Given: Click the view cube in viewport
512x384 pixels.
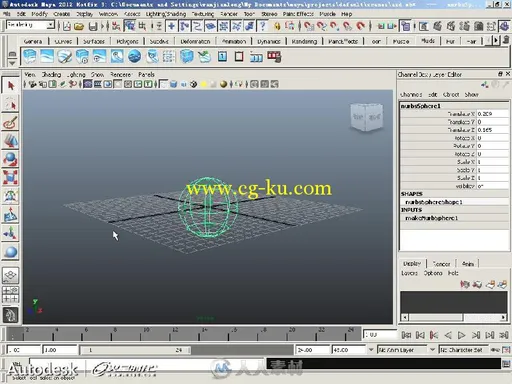Looking at the screenshot, I should pyautogui.click(x=367, y=117).
